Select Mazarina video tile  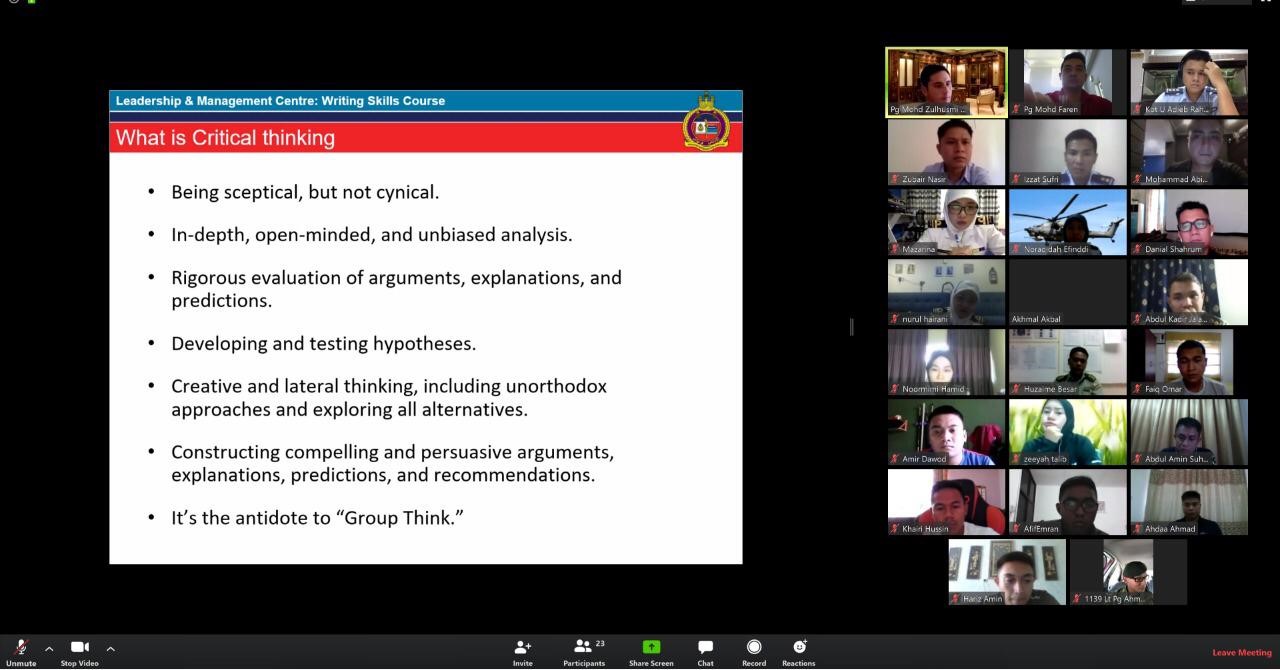tap(946, 222)
